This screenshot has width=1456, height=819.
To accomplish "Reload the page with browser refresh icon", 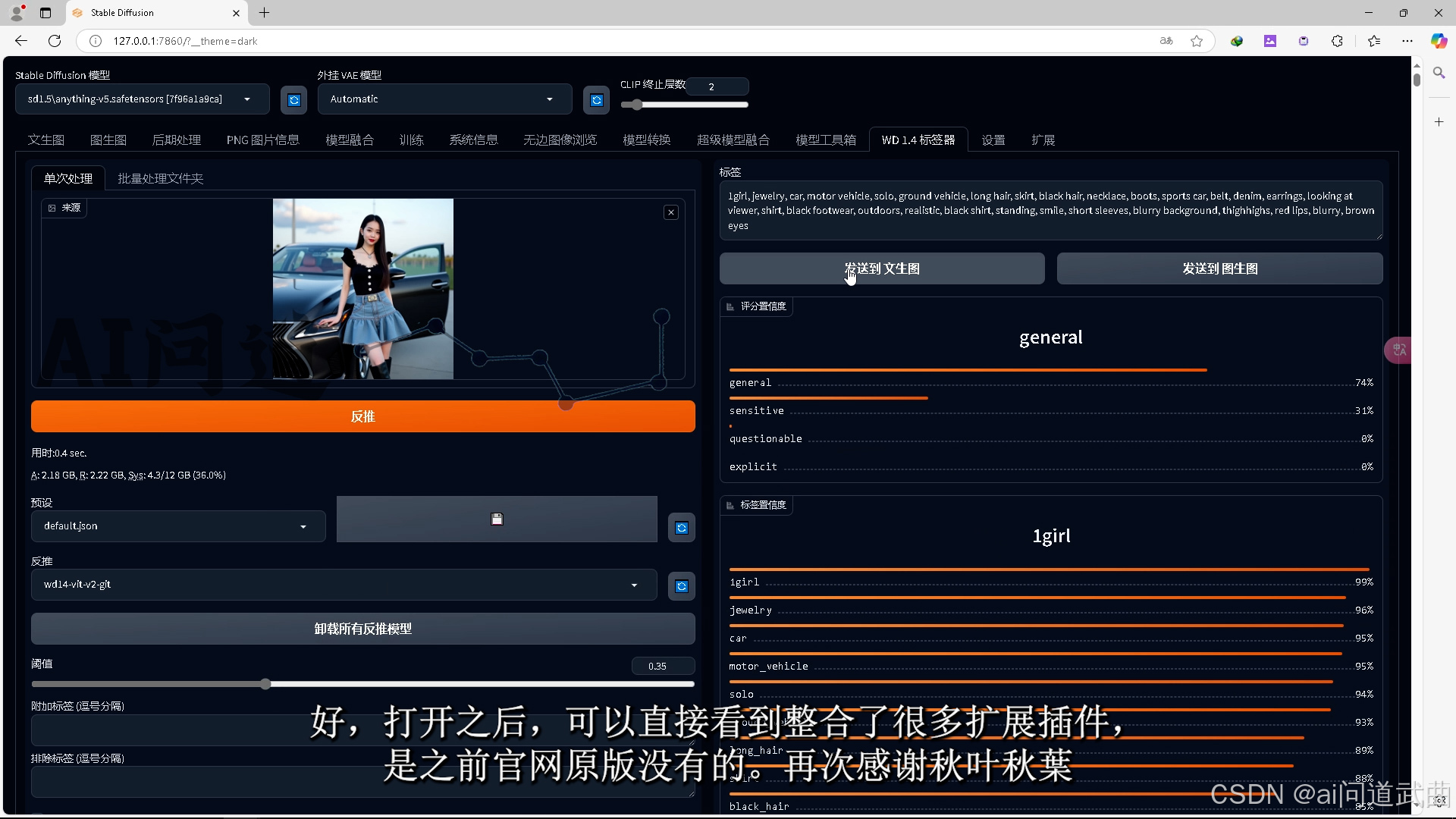I will click(55, 41).
